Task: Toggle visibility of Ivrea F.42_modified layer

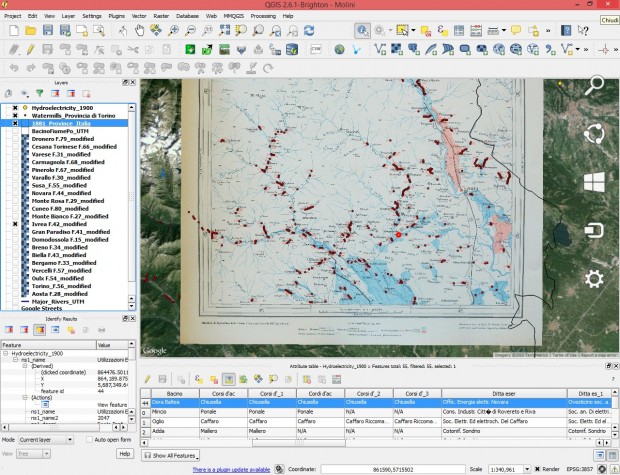Action: pyautogui.click(x=15, y=224)
